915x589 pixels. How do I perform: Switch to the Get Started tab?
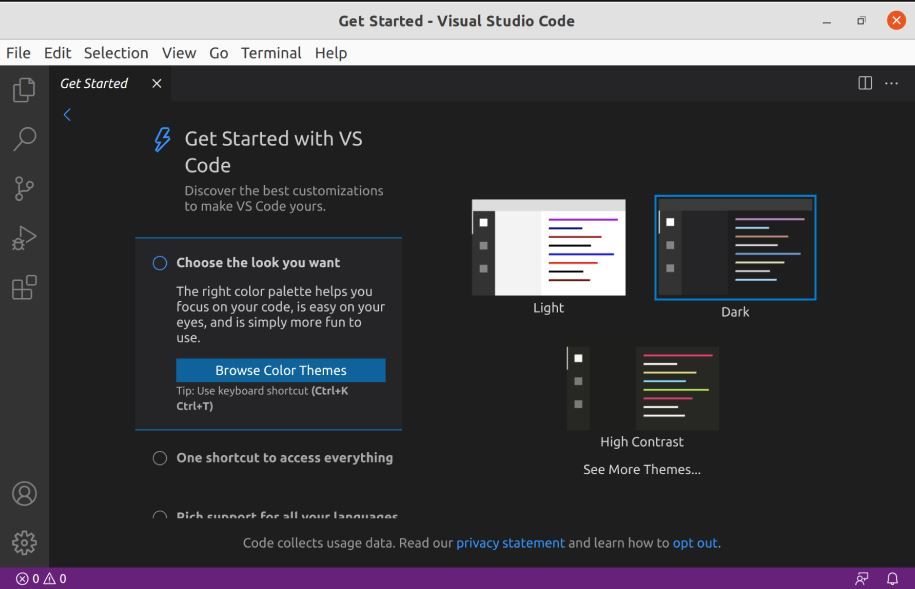(94, 83)
